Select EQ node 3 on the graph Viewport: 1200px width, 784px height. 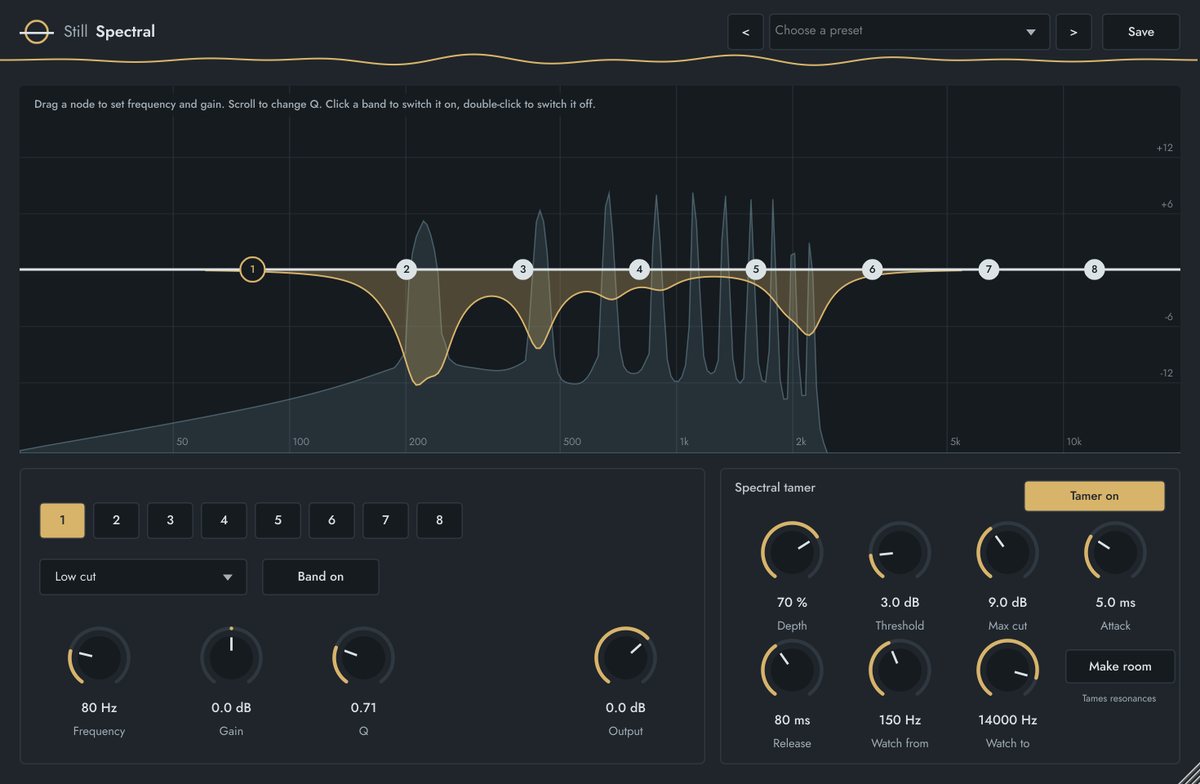[x=523, y=269]
